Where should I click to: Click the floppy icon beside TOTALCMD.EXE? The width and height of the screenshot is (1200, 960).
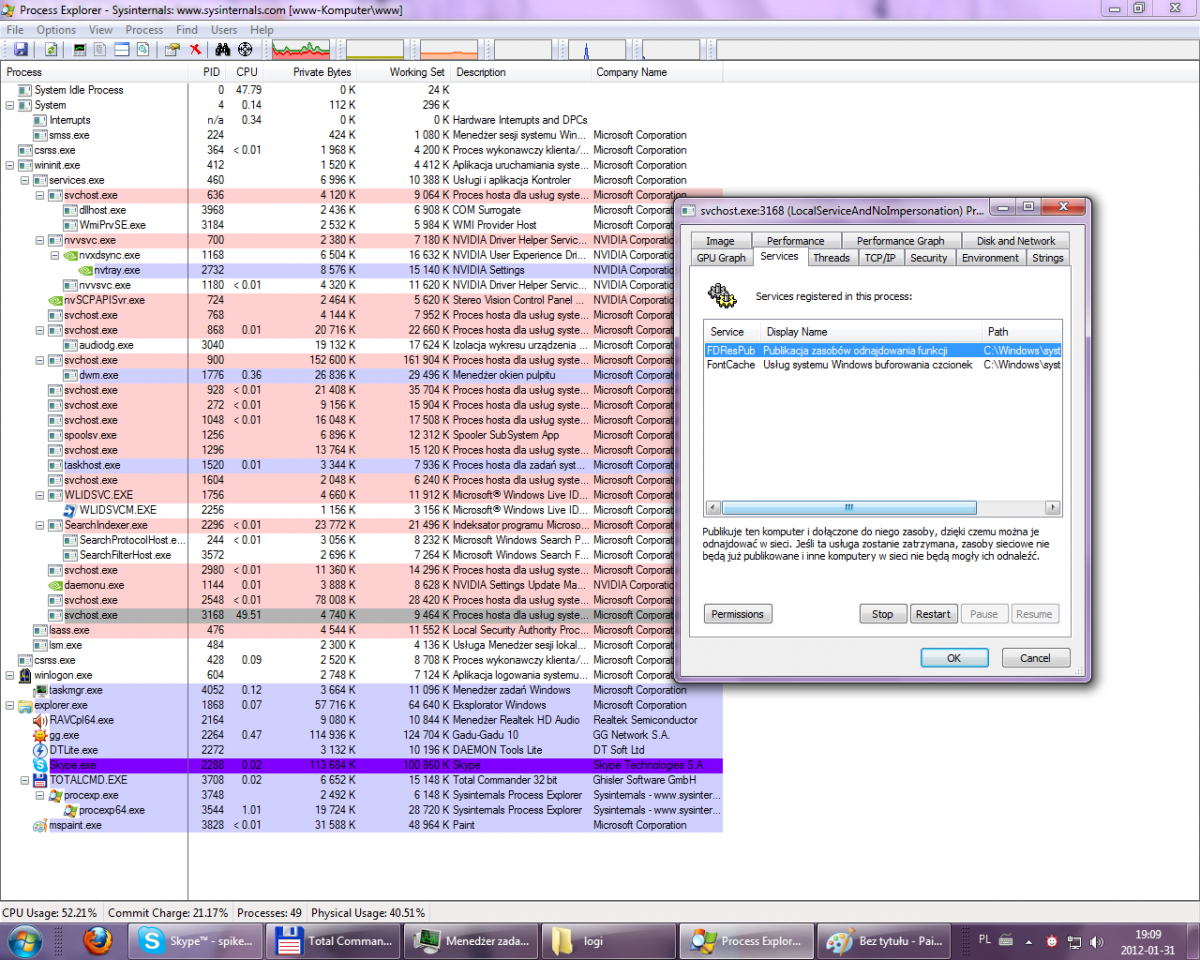click(x=40, y=780)
